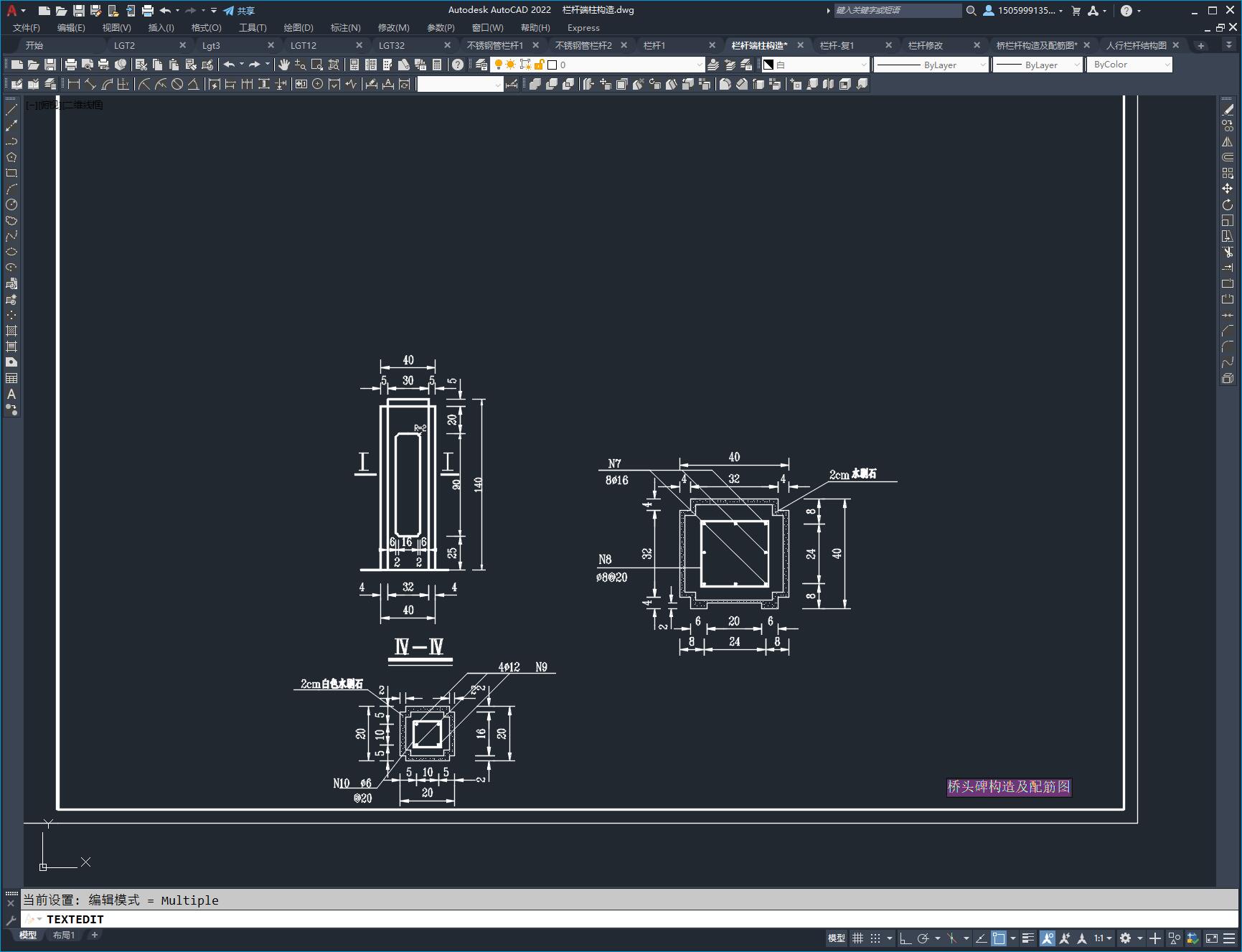Toggle snap mode in the status bar
The width and height of the screenshot is (1242, 952).
pyautogui.click(x=875, y=938)
